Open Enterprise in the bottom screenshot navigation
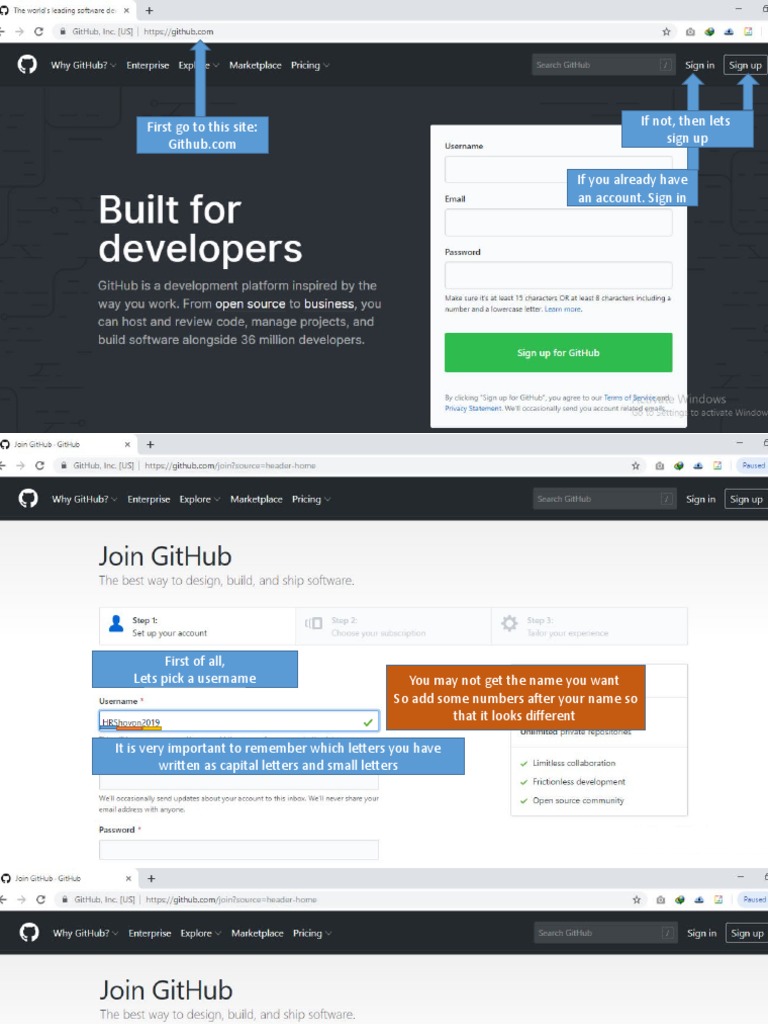The width and height of the screenshot is (768, 1024). point(150,933)
